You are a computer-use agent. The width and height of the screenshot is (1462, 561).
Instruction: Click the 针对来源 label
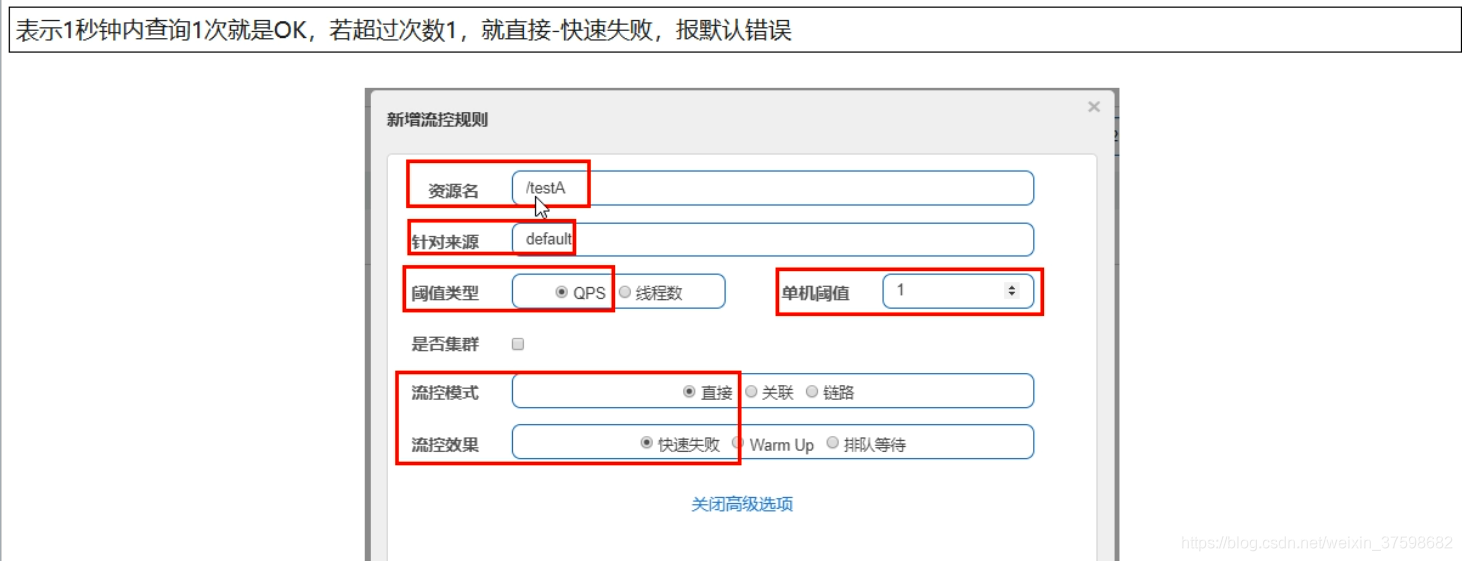click(x=445, y=242)
